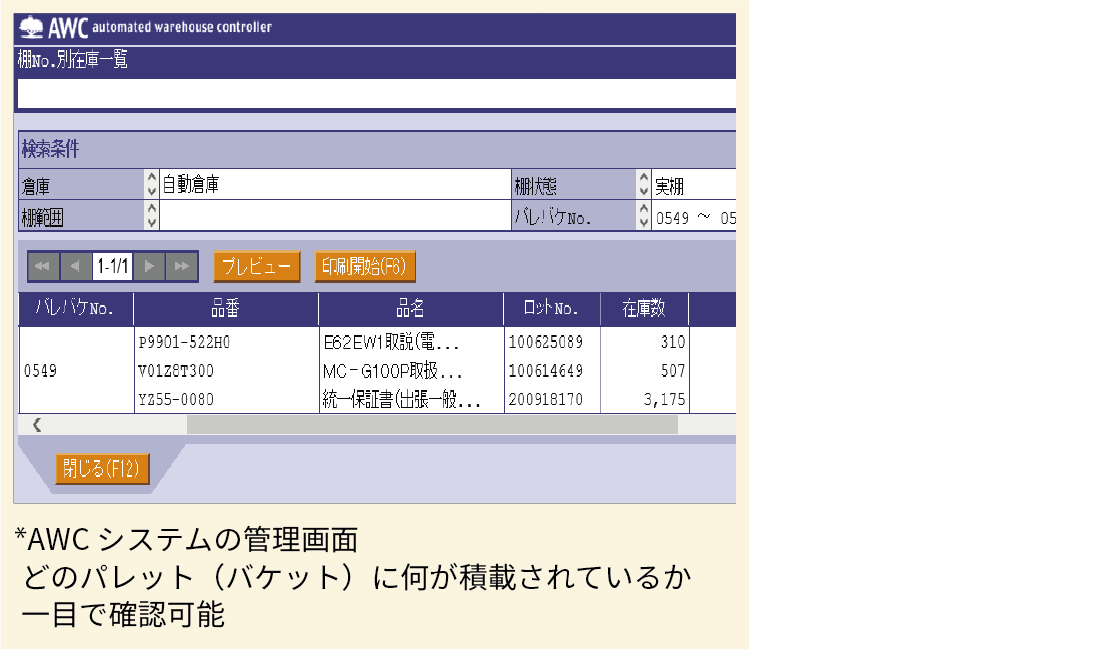1098x657 pixels.
Task: Click the left arrow on the horizontal scrollbar
Action: tap(35, 425)
